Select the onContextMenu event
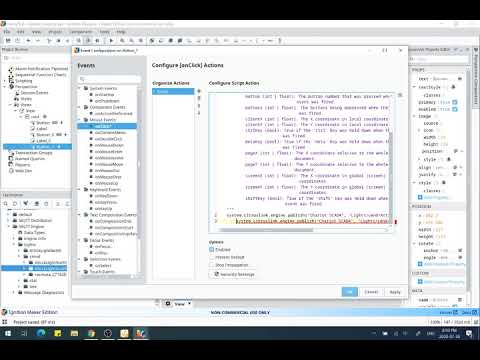Image resolution: width=480 pixels, height=360 pixels. click(x=110, y=132)
